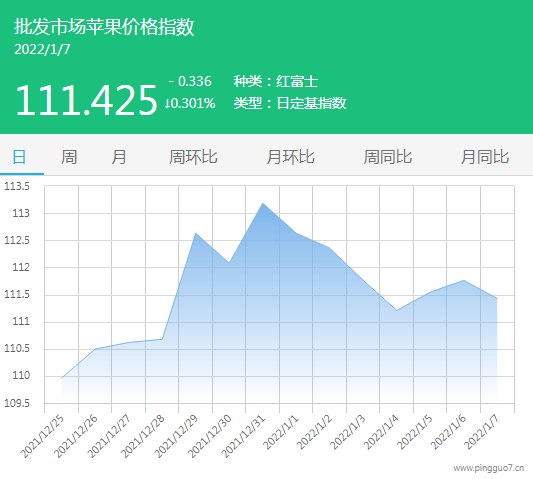
Task: Switch to 周环比 tab
Action: 193,157
